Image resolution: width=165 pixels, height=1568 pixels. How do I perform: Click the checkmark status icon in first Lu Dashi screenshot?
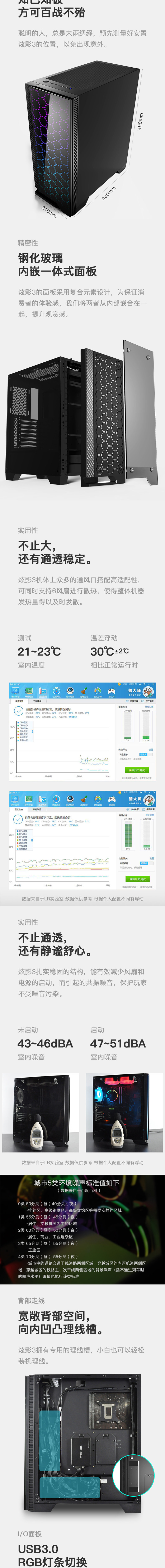(19, 711)
